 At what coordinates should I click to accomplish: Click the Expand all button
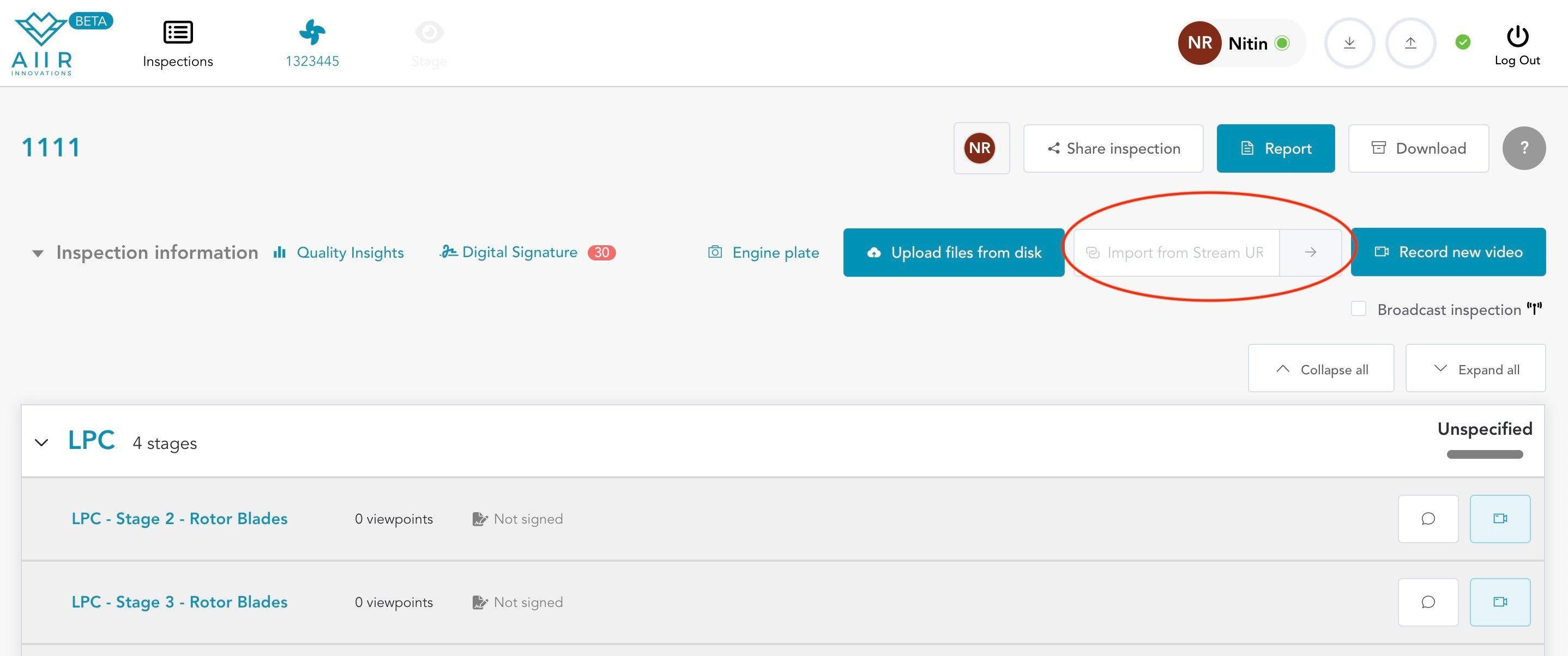pos(1475,369)
